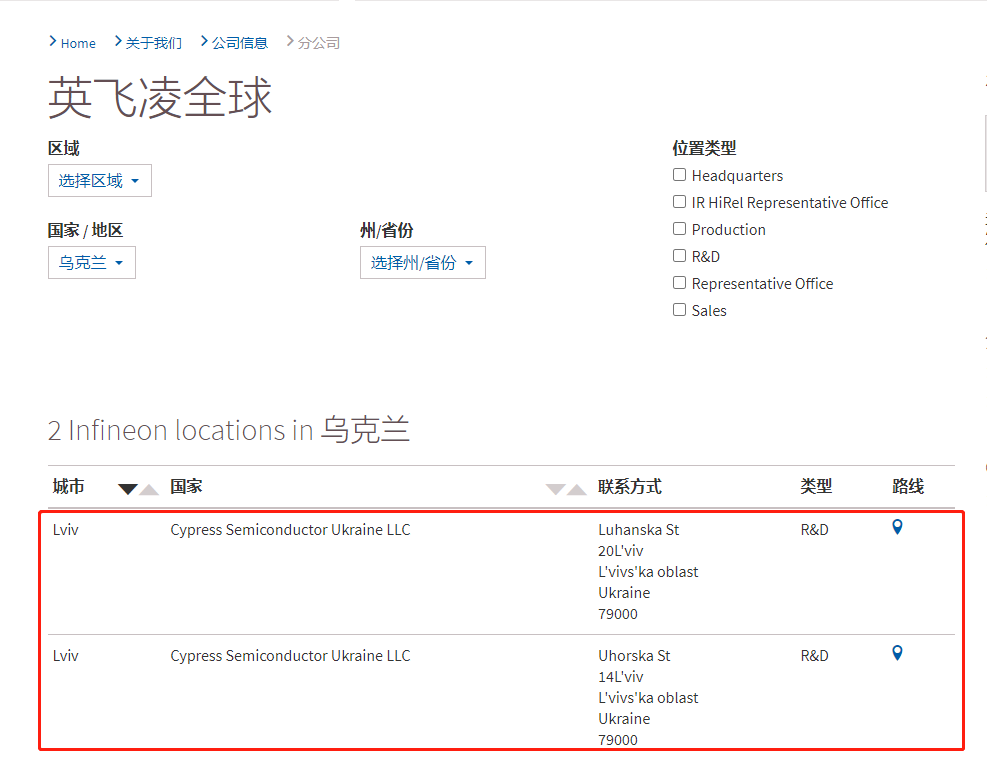Select Representative Office checkbox
The width and height of the screenshot is (987, 759).
(x=679, y=283)
